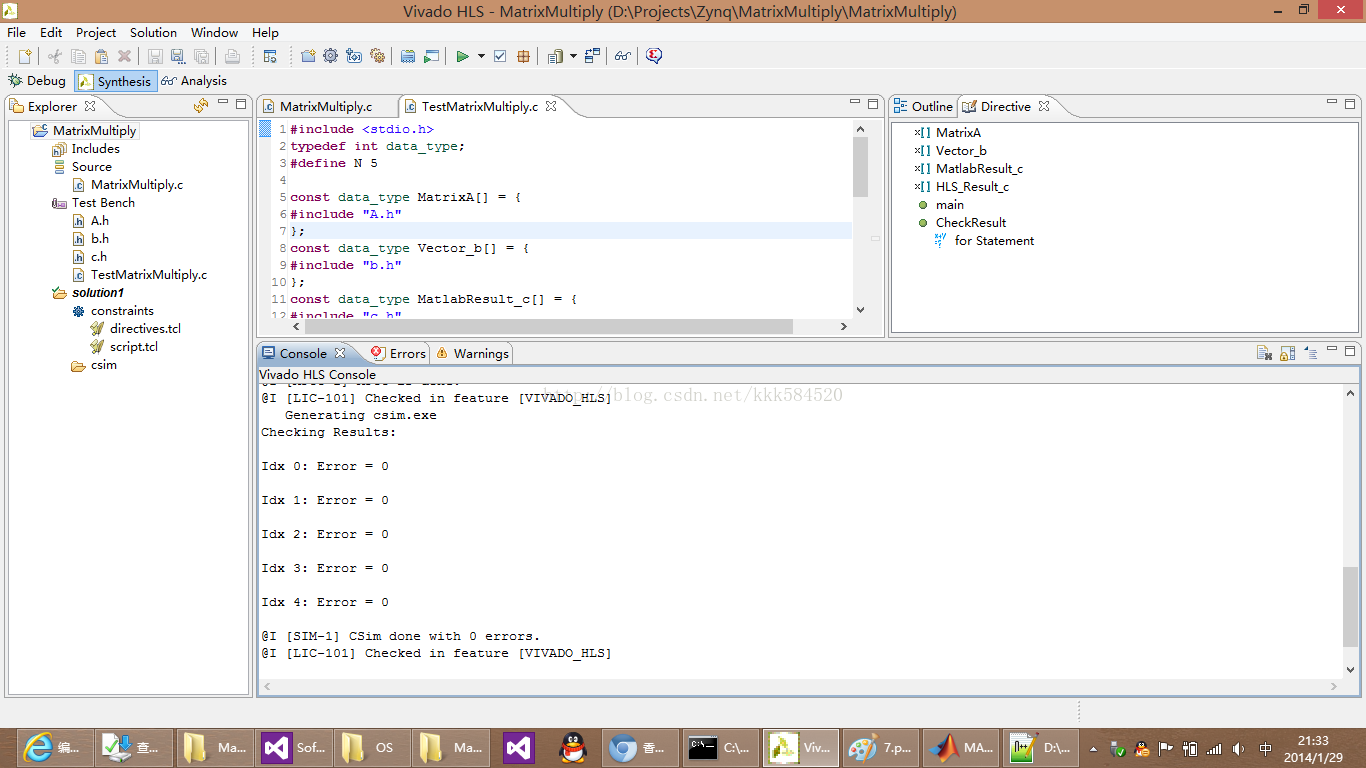Click the glasses Open Analysis toolbar icon
The height and width of the screenshot is (768, 1366).
pos(623,57)
